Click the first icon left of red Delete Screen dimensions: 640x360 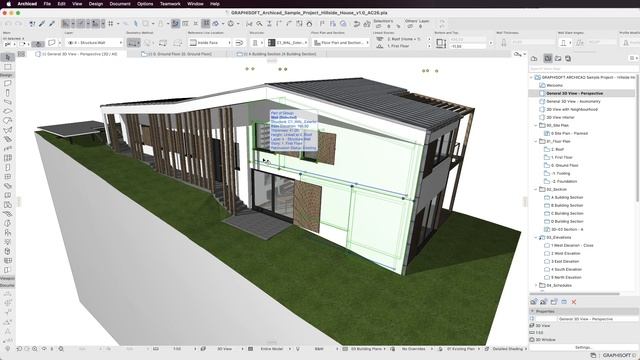[x=564, y=302]
